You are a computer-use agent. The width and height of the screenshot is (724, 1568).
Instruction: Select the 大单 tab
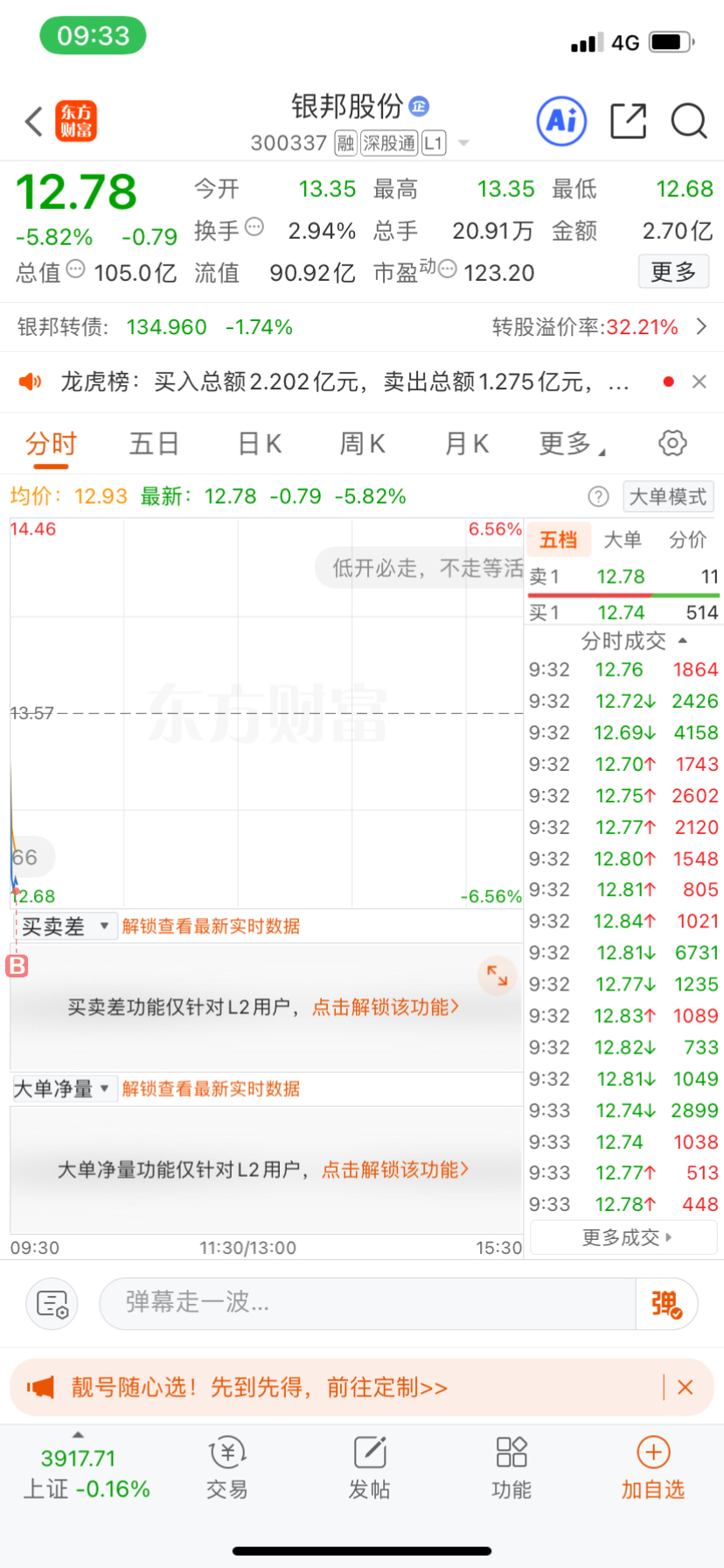coord(623,540)
